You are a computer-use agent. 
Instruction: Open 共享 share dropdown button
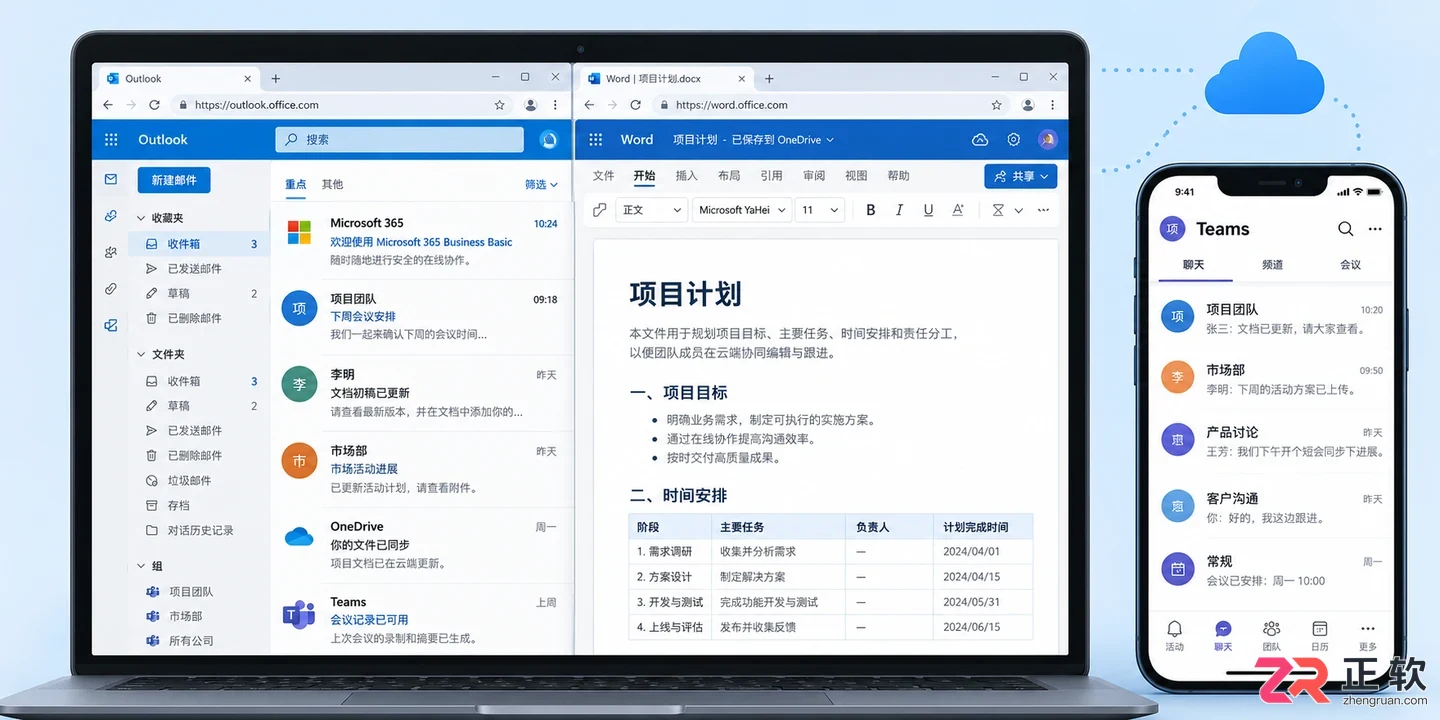(x=1021, y=176)
